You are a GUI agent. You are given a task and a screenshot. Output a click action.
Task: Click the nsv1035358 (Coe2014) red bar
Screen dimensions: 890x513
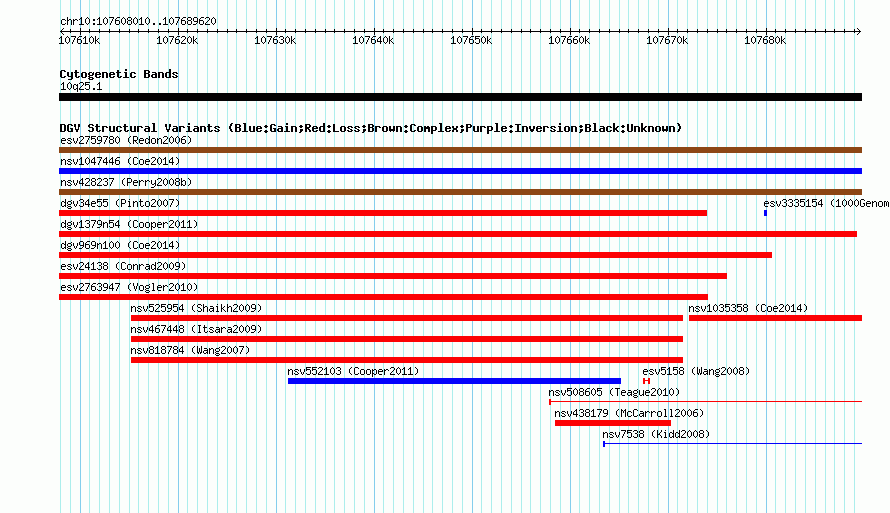tap(775, 318)
